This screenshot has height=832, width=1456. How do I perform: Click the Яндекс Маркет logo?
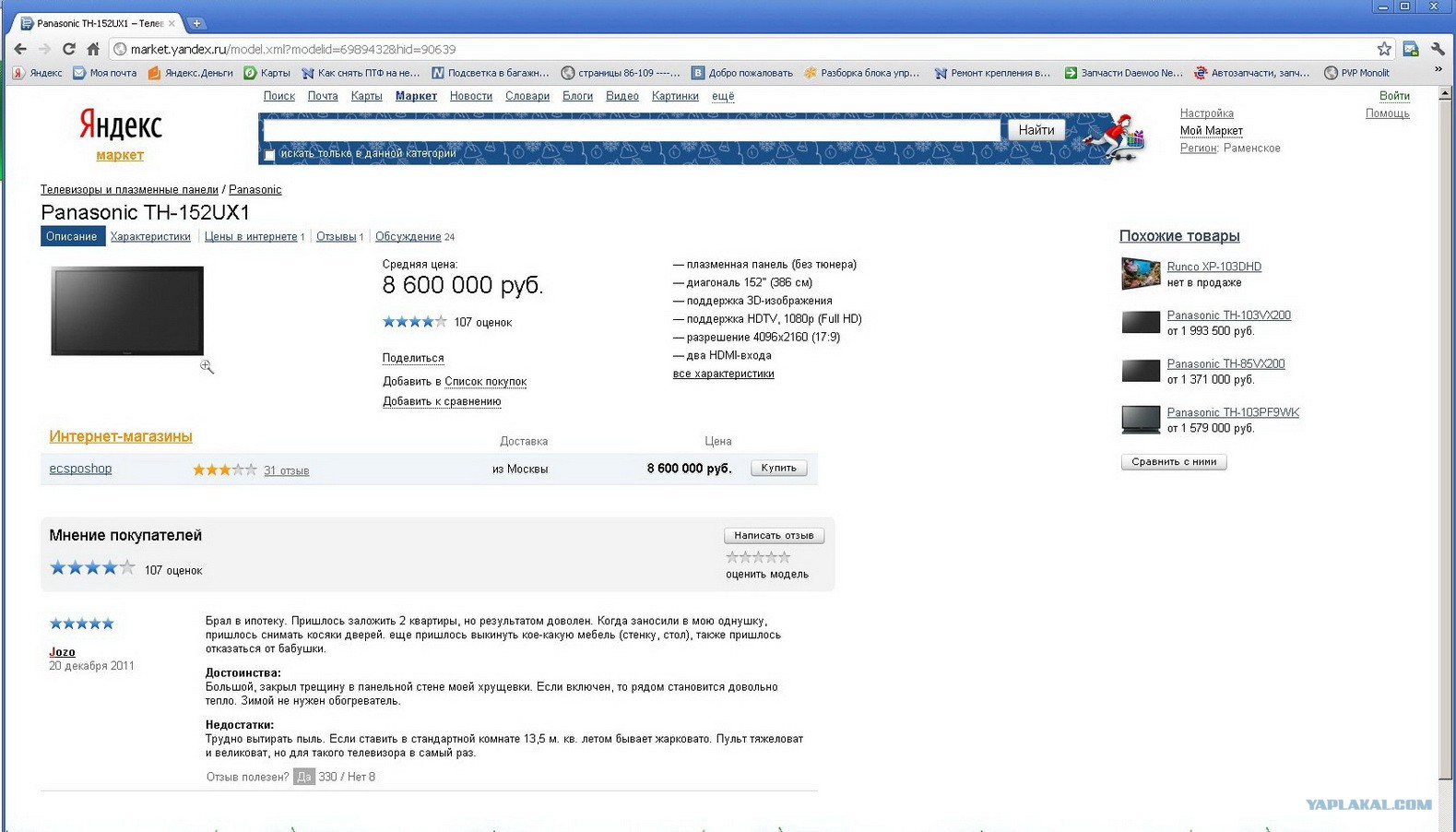tap(120, 134)
